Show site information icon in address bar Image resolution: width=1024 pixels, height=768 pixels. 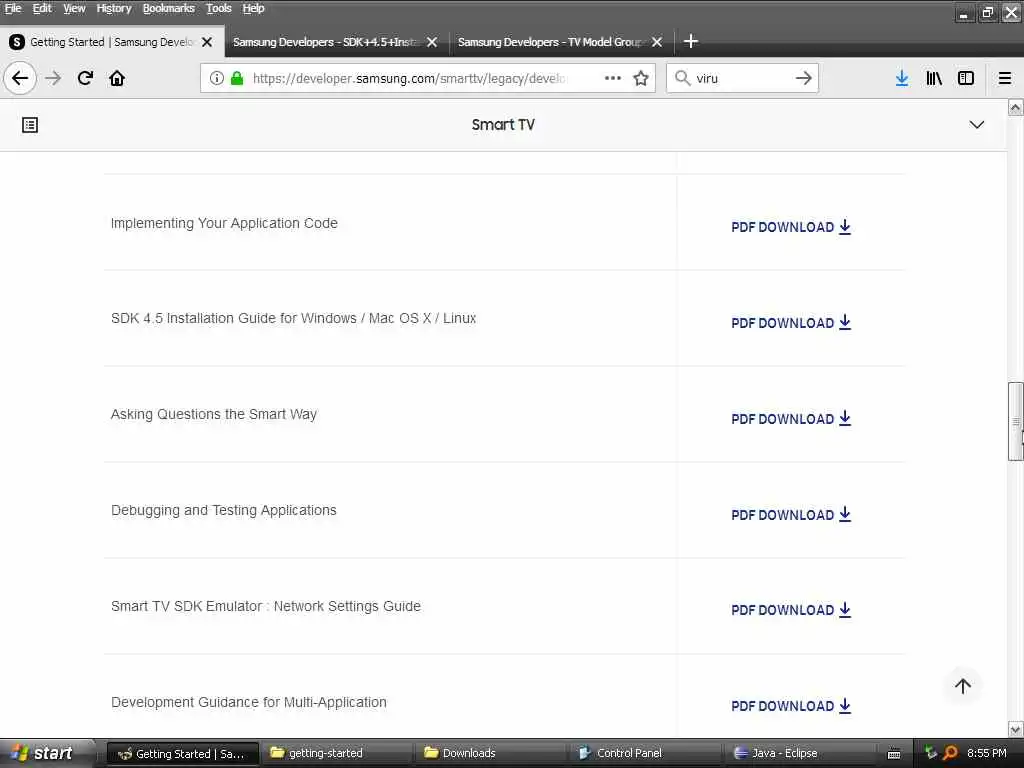[x=217, y=78]
